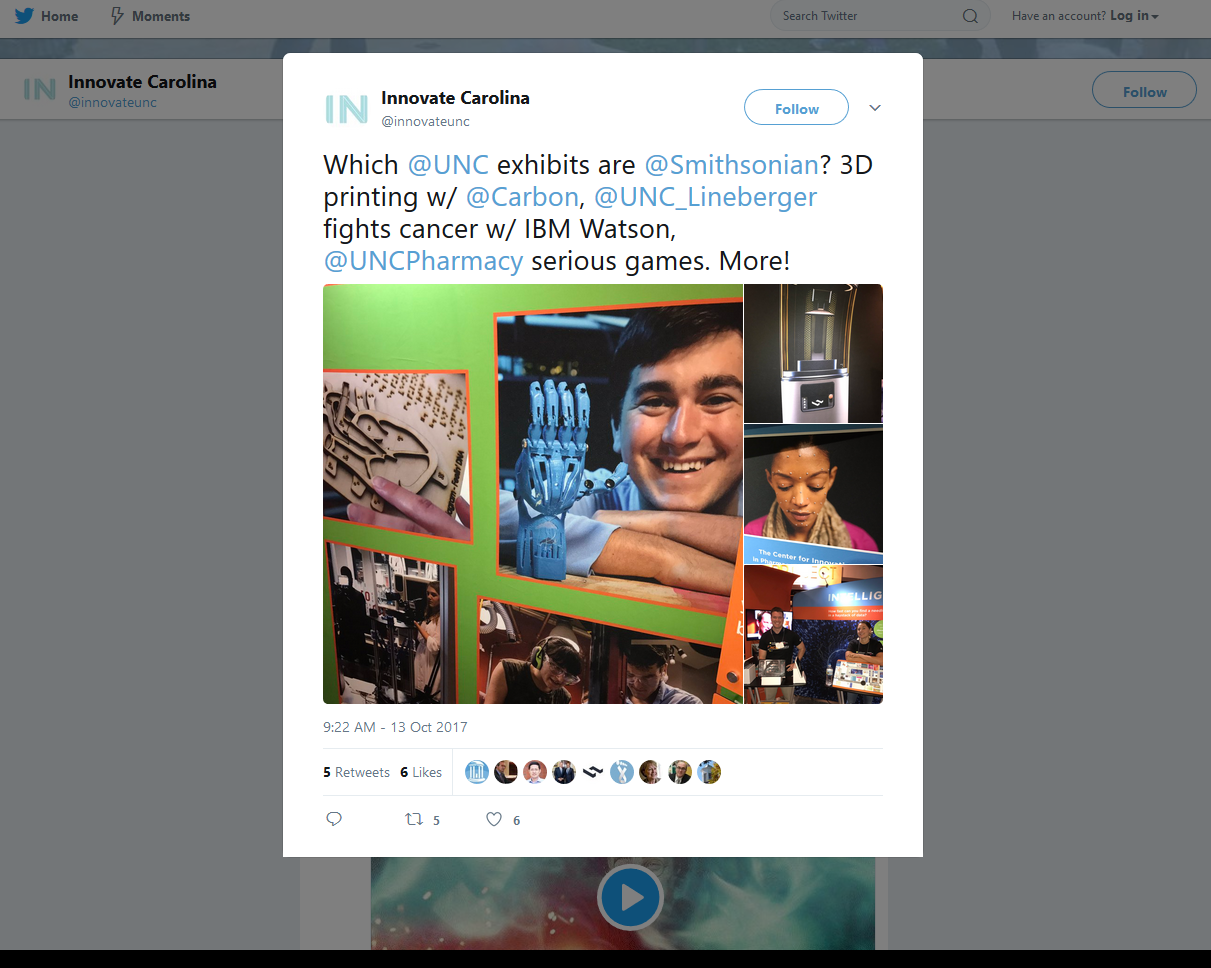View the 5 Retweets list
Image resolution: width=1211 pixels, height=968 pixels.
(356, 772)
